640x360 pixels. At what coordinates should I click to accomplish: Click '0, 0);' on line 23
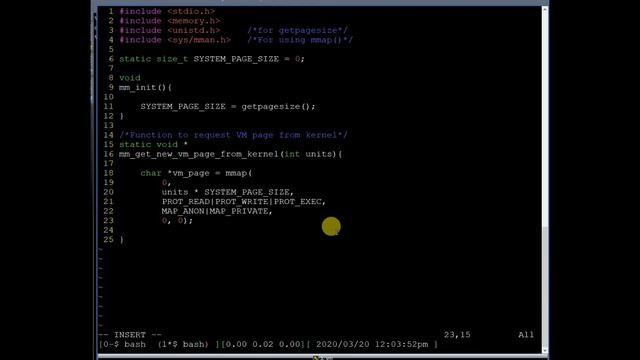(177, 220)
